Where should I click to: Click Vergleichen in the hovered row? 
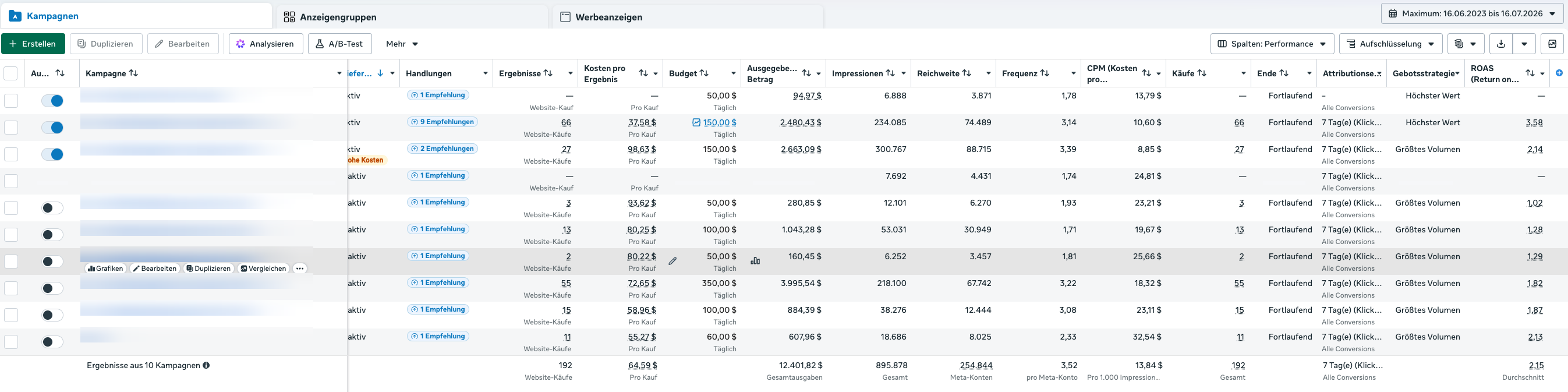(x=263, y=269)
